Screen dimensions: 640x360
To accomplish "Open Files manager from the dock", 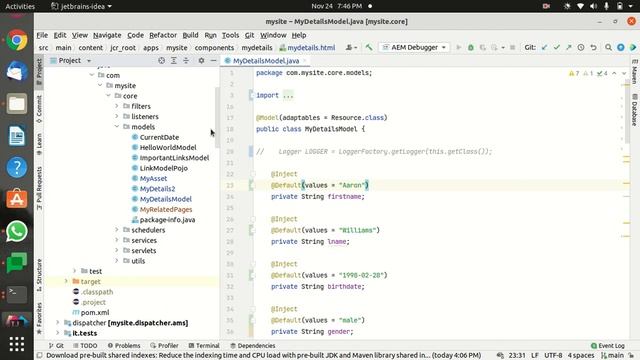I will [x=17, y=104].
